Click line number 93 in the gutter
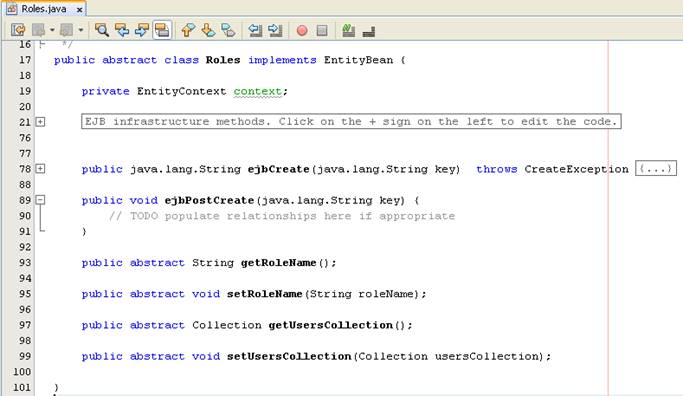The height and width of the screenshot is (396, 683). [25, 263]
